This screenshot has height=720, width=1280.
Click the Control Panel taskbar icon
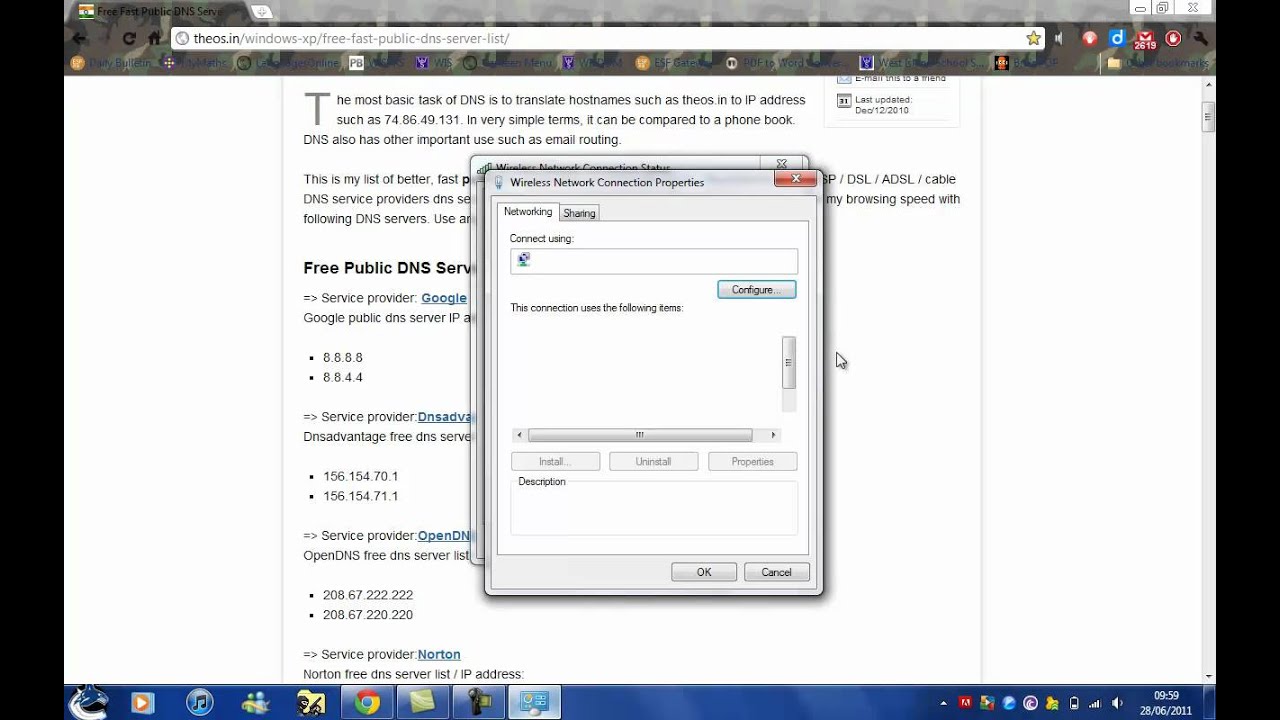coord(534,703)
